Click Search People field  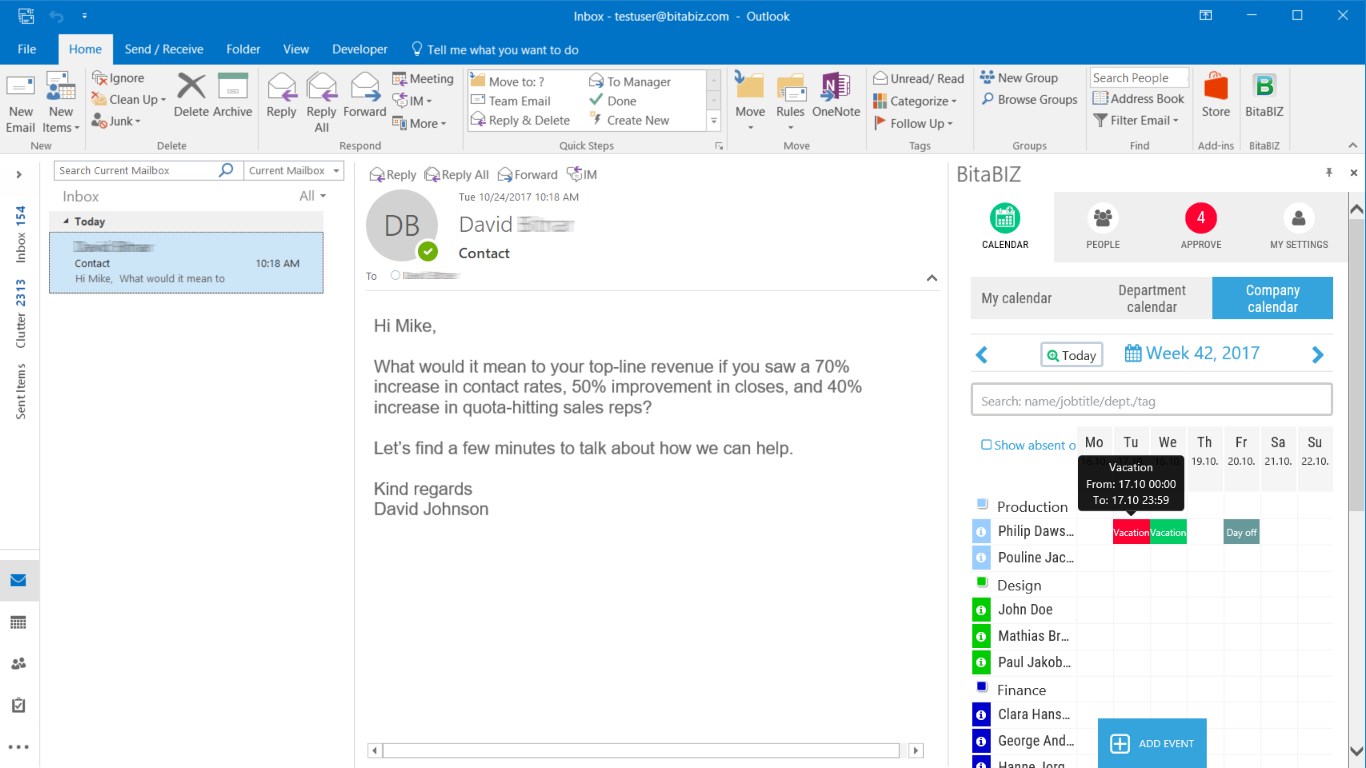pos(1140,78)
